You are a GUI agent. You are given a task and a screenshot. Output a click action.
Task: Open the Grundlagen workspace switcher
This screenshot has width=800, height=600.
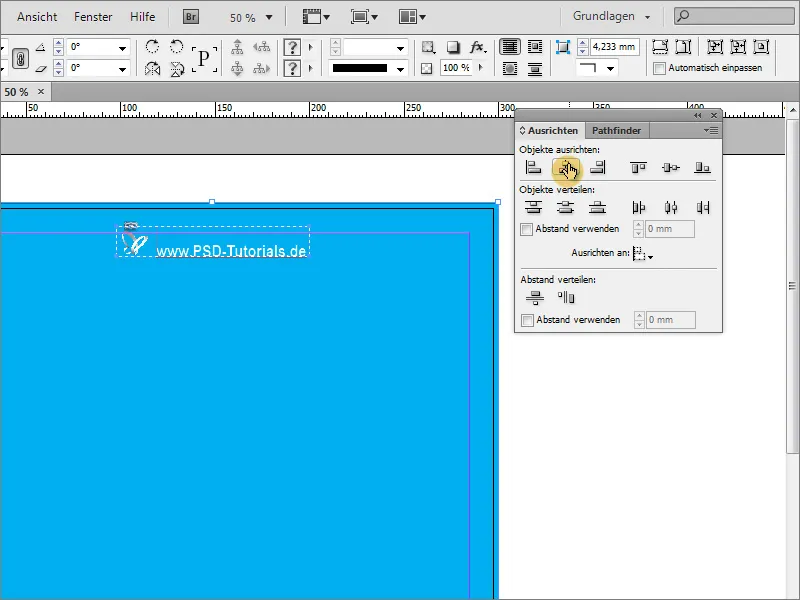pyautogui.click(x=611, y=16)
